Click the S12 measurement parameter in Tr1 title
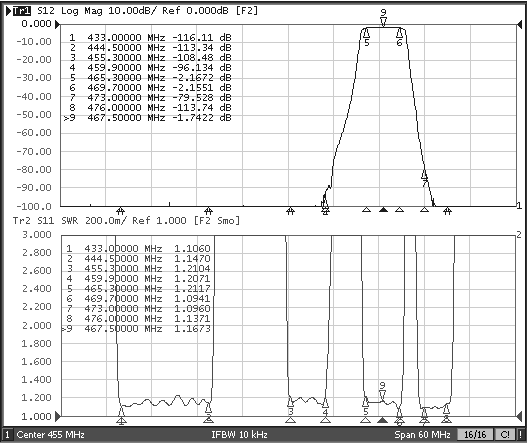This screenshot has width=527, height=443. 46,11
